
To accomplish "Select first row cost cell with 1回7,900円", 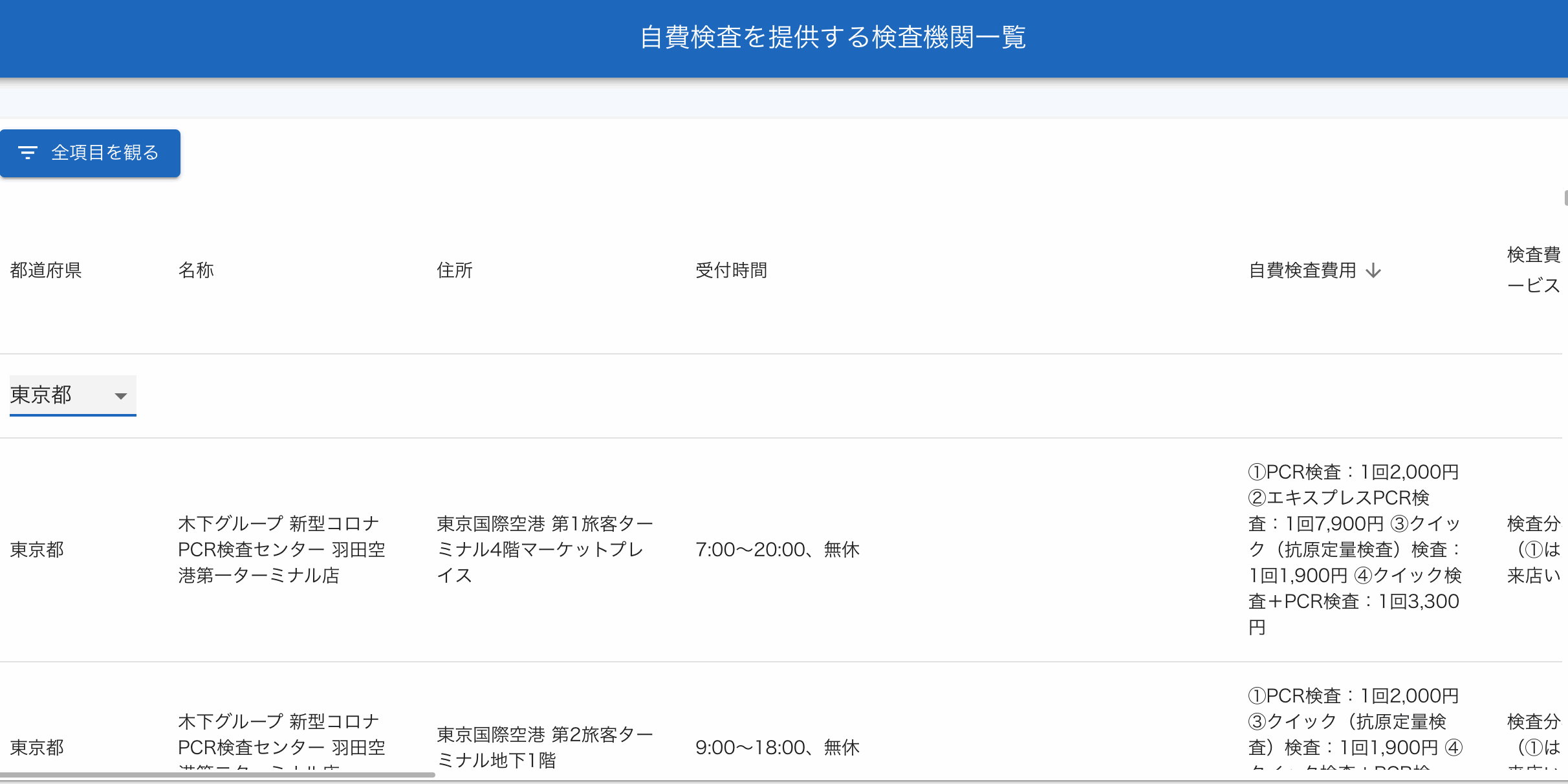I will [x=1355, y=550].
